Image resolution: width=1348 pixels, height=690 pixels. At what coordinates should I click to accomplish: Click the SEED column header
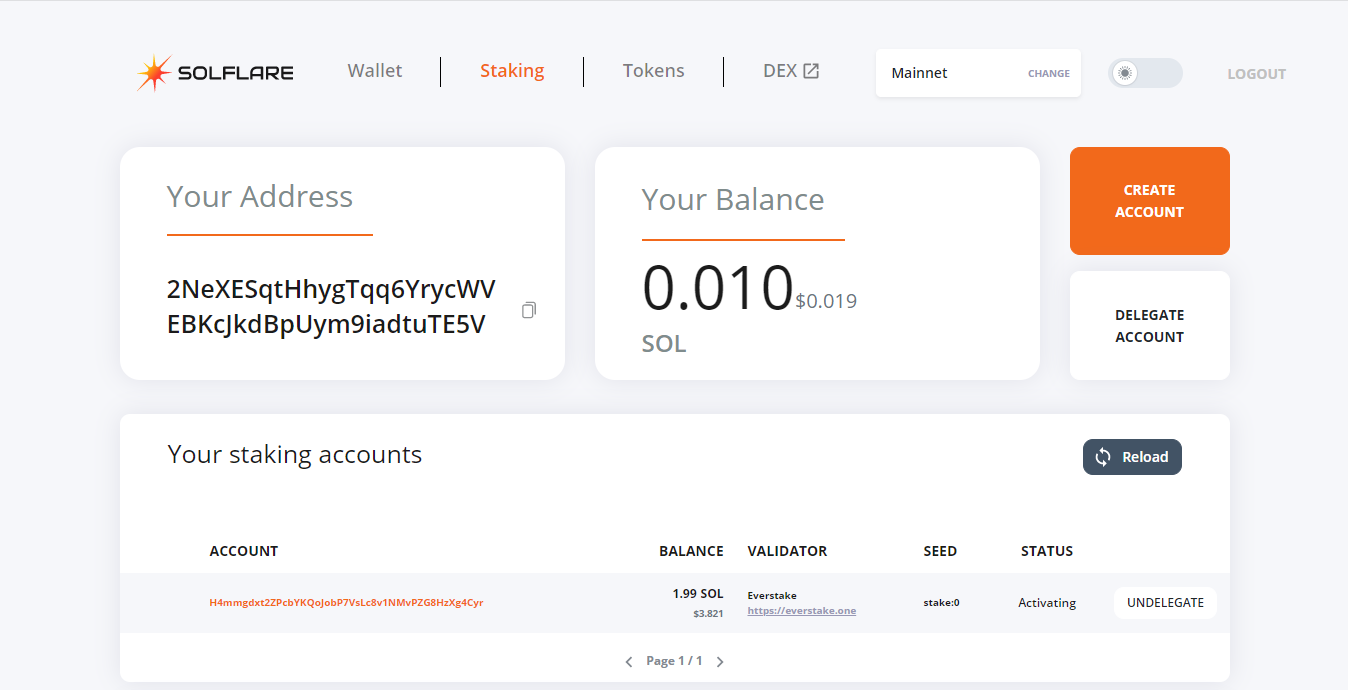click(x=940, y=551)
